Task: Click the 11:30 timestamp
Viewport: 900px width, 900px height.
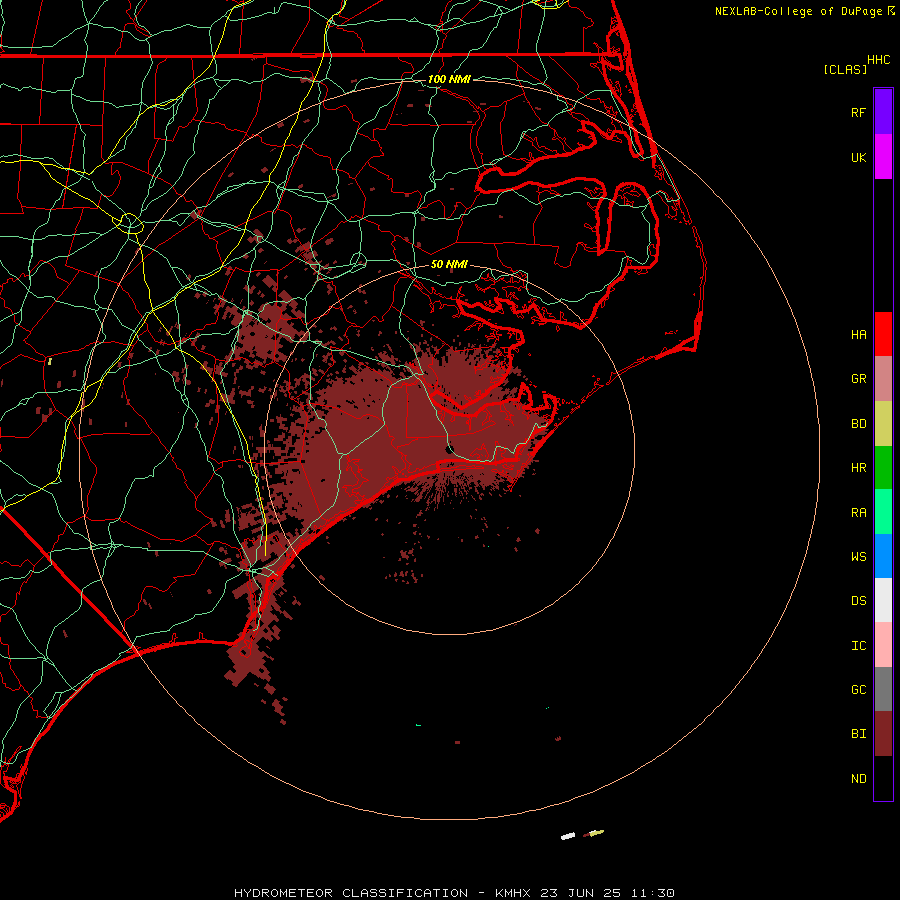Action: 652,893
